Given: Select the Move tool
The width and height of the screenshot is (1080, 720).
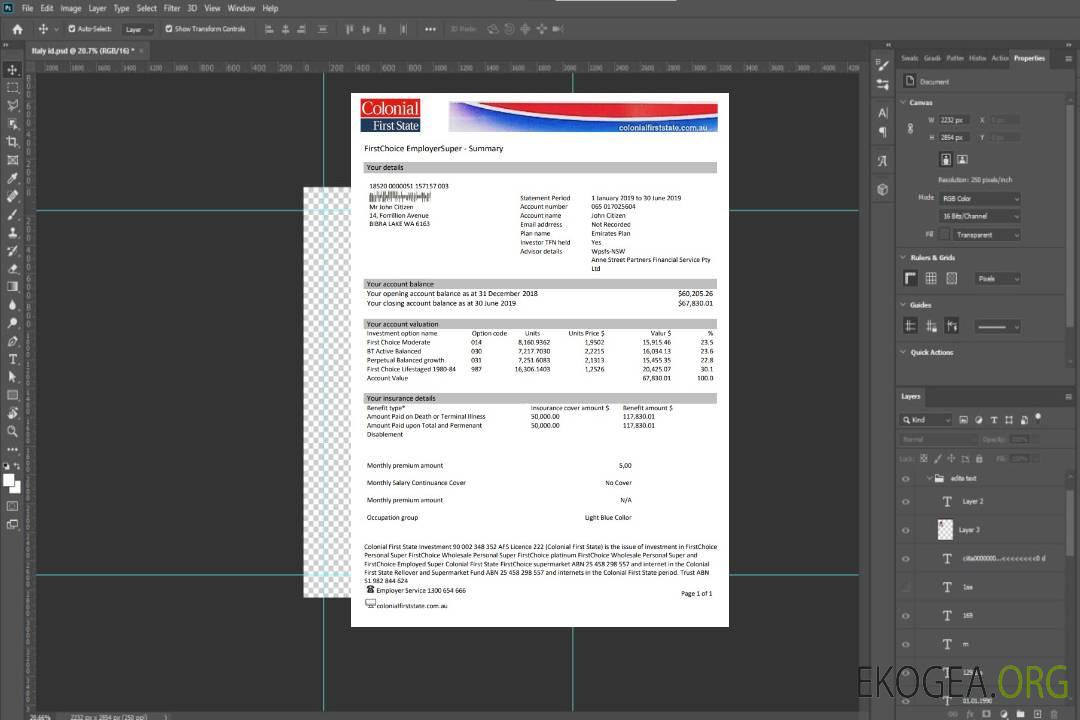Looking at the screenshot, I should point(13,70).
